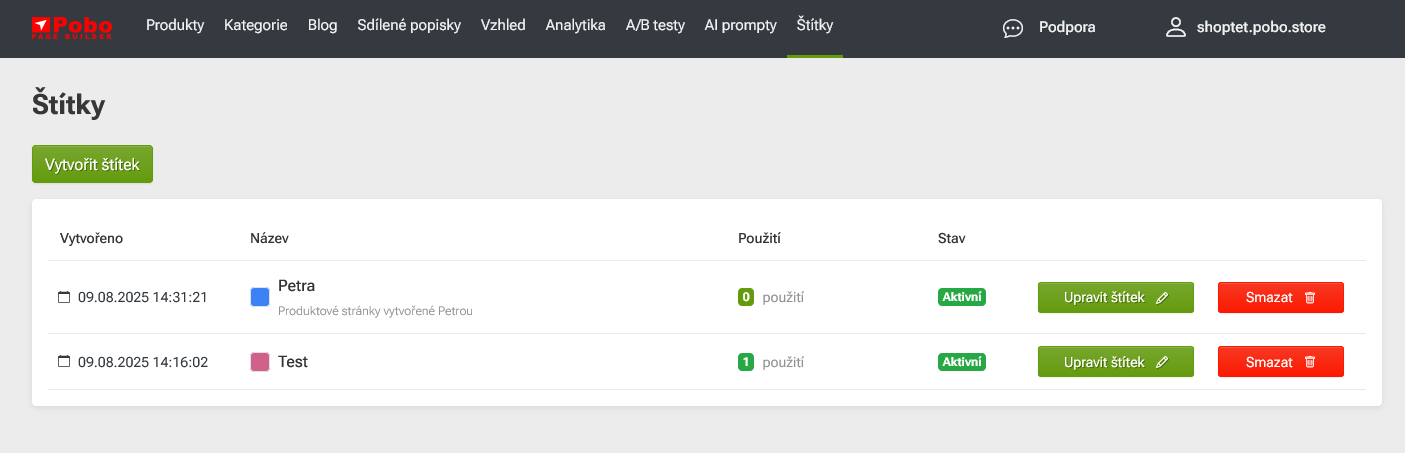This screenshot has height=453, width=1405.
Task: Click the blue Petra color swatch
Action: tap(260, 297)
